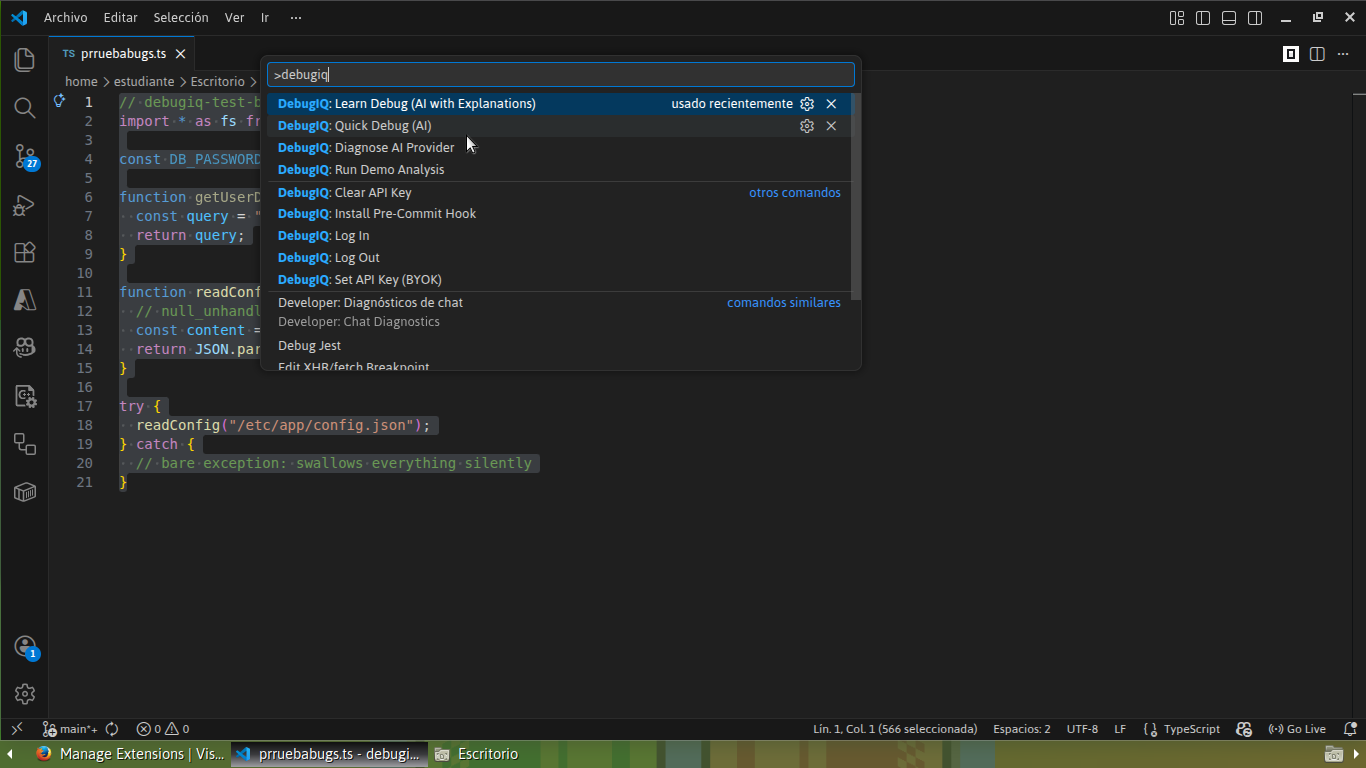Image resolution: width=1366 pixels, height=768 pixels.
Task: Open the Search panel icon
Action: pyautogui.click(x=24, y=108)
